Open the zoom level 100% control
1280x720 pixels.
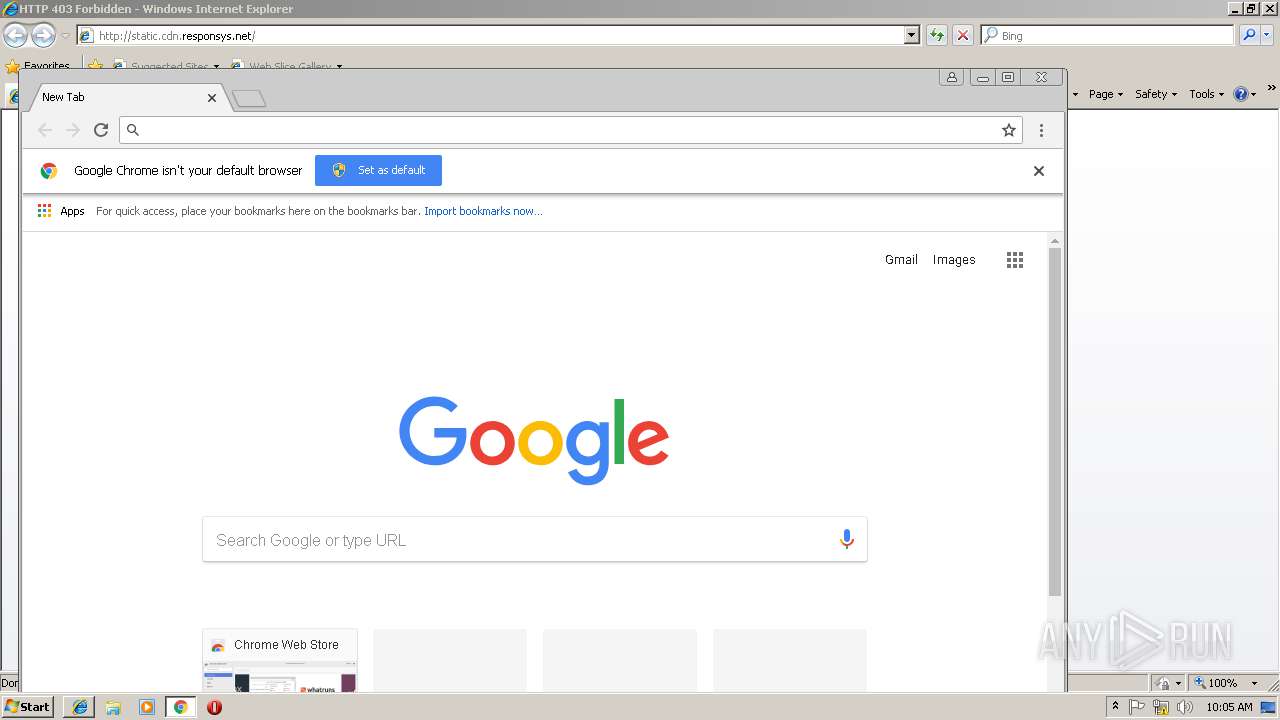click(x=1226, y=683)
